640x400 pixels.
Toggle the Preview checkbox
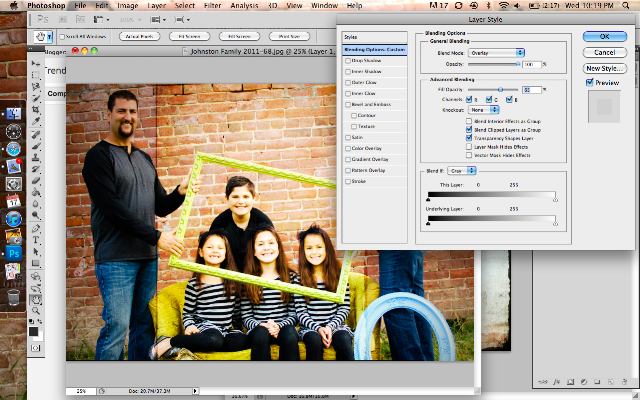589,82
